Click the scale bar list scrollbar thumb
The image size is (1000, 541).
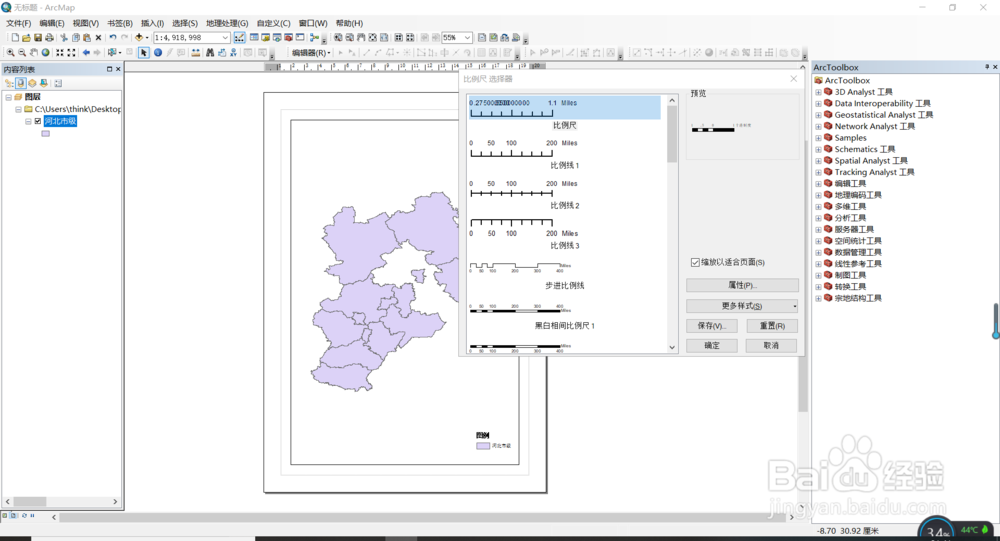(x=672, y=134)
